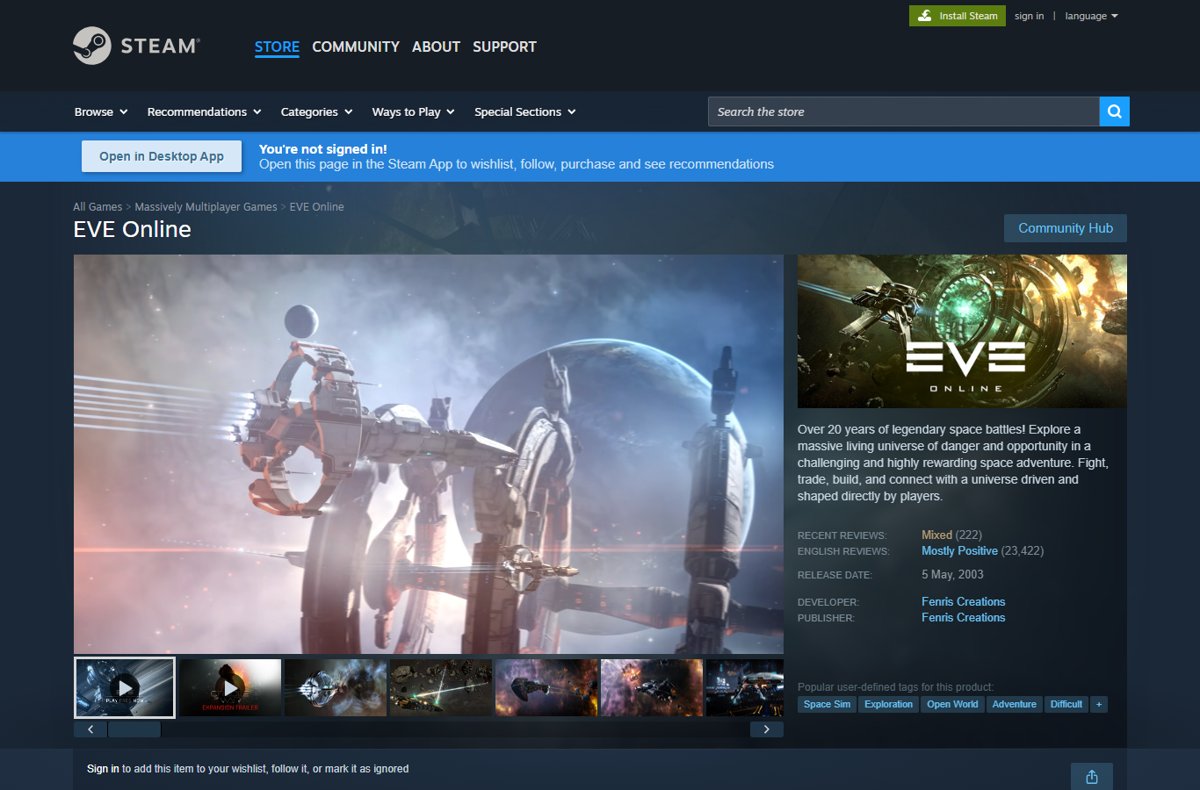Viewport: 1200px width, 790px height.
Task: Click the publisher Fenris Creations link
Action: click(963, 618)
